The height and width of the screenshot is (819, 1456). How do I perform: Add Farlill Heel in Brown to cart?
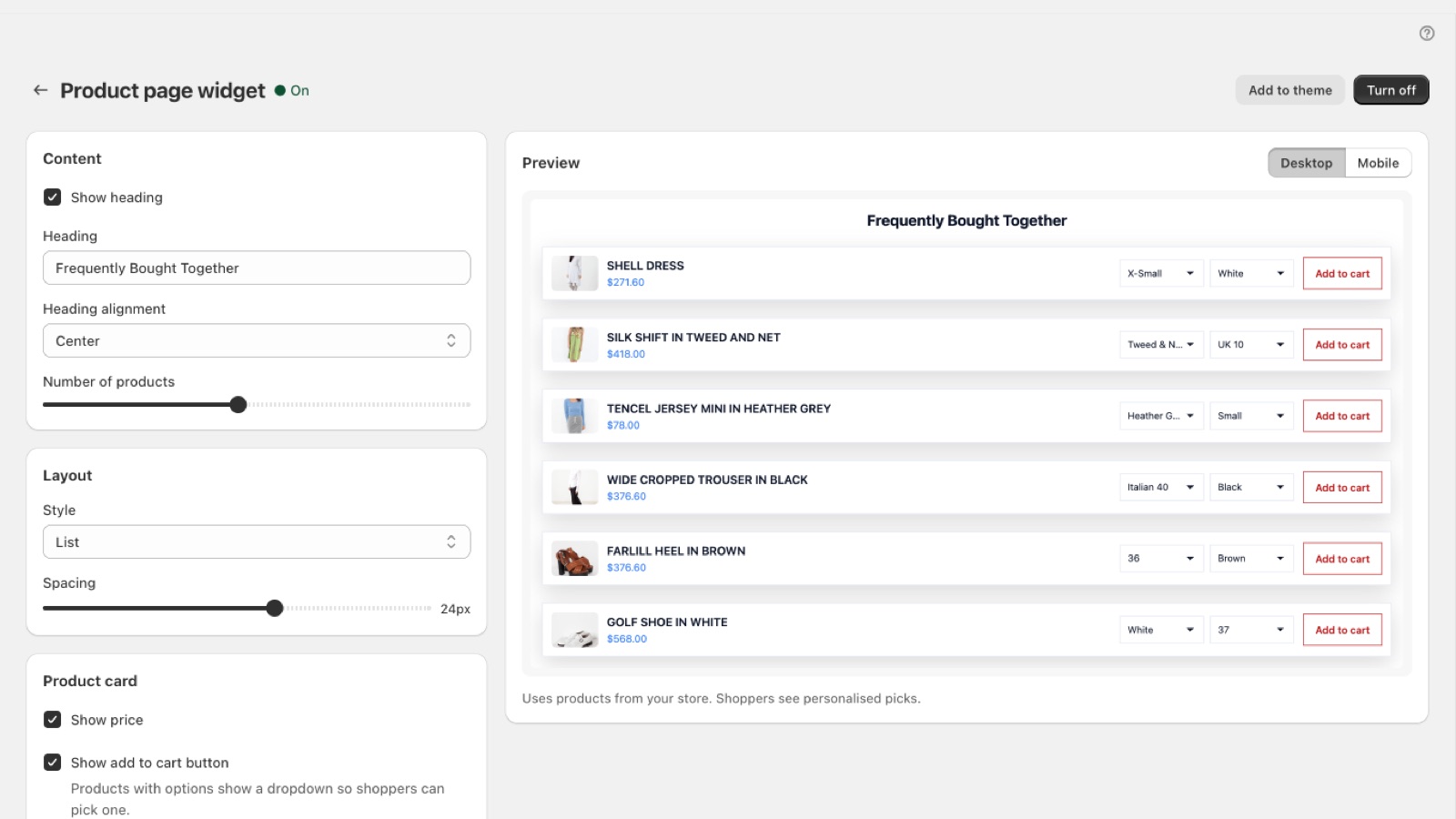tap(1342, 559)
